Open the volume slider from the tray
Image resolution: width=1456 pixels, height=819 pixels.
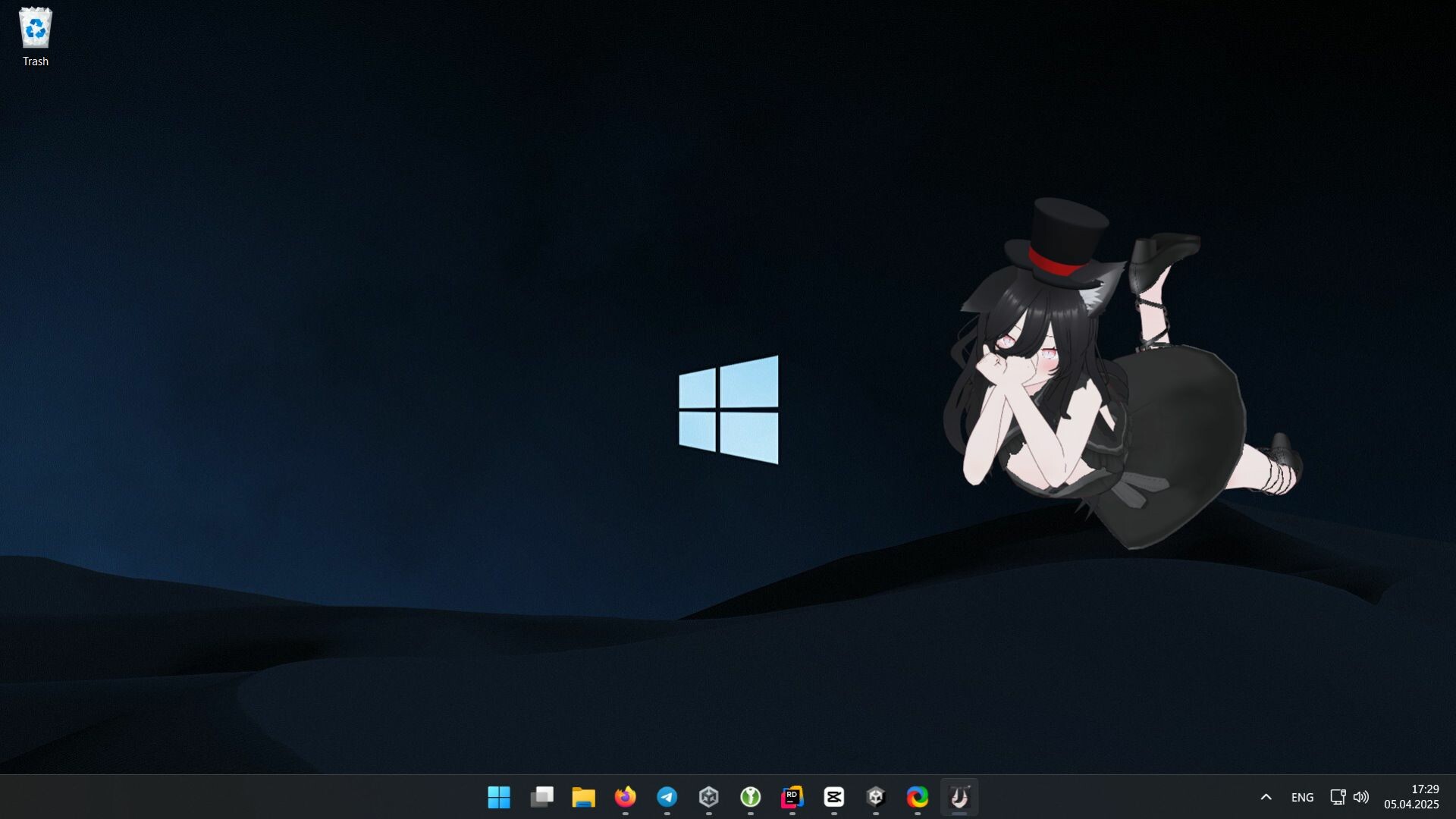click(1362, 797)
